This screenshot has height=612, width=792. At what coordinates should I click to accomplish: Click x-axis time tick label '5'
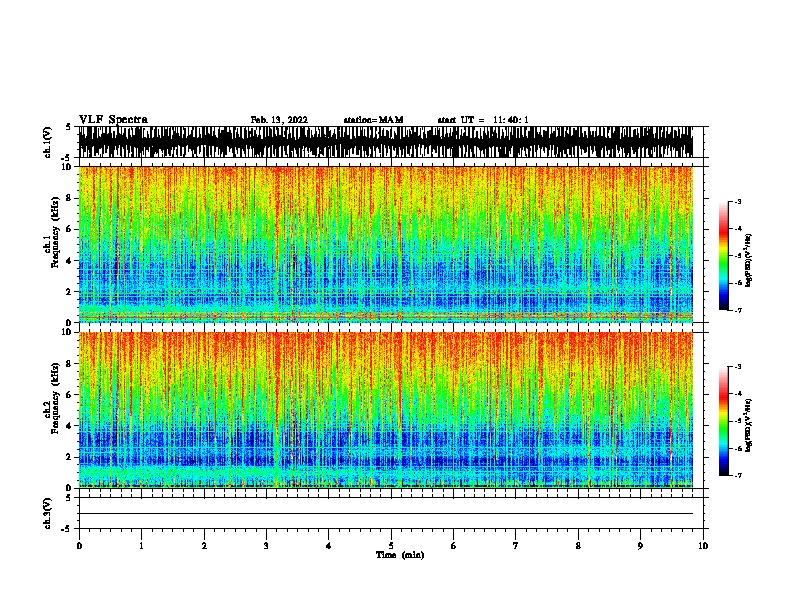391,546
